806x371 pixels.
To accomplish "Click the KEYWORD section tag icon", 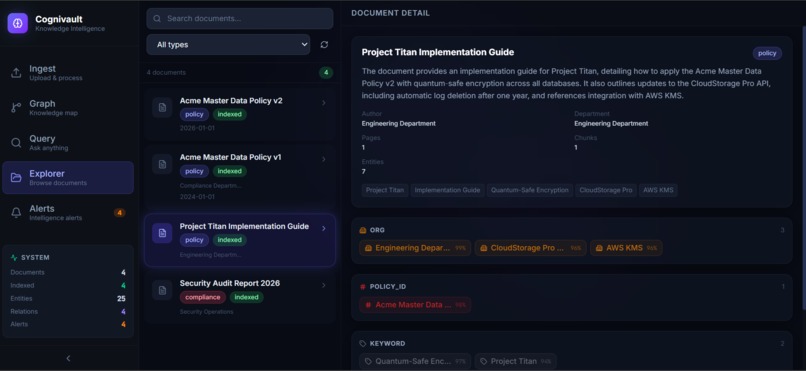I will (x=363, y=343).
